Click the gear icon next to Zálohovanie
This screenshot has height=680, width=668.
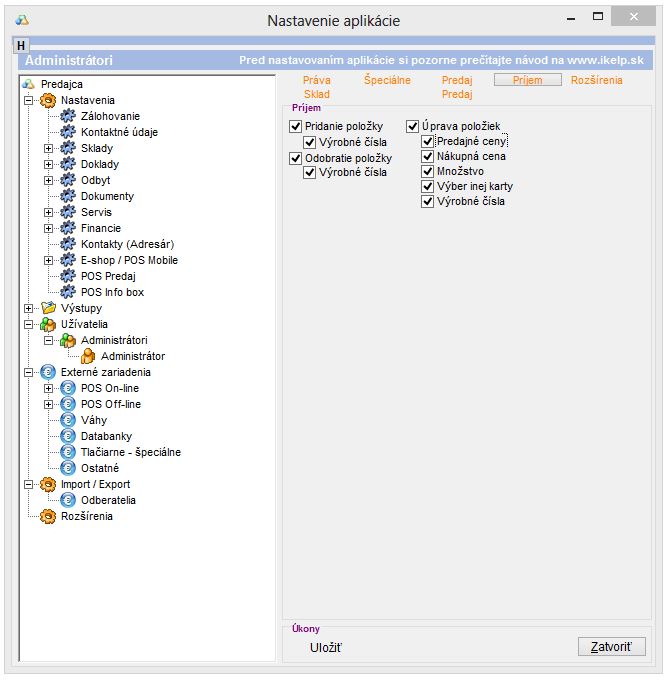pyautogui.click(x=68, y=116)
